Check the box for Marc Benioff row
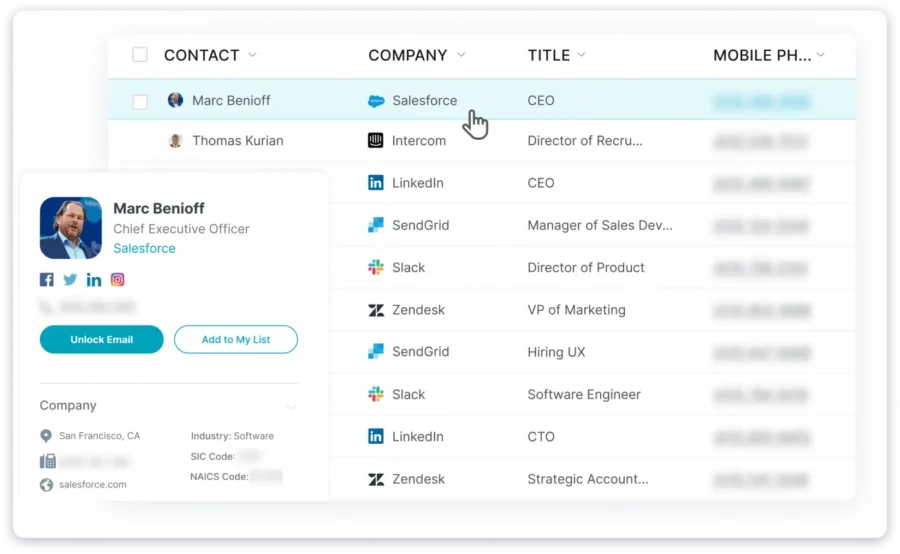 [140, 102]
